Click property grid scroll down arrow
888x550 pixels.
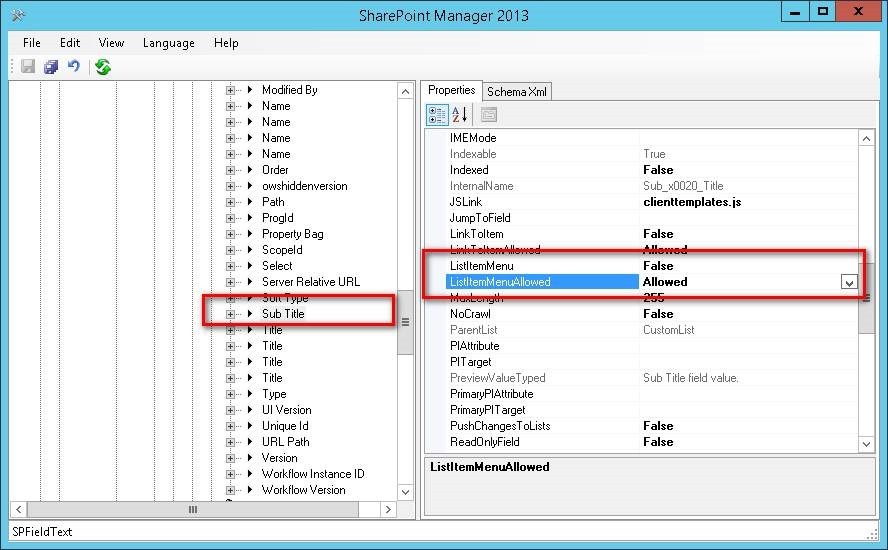coord(866,444)
